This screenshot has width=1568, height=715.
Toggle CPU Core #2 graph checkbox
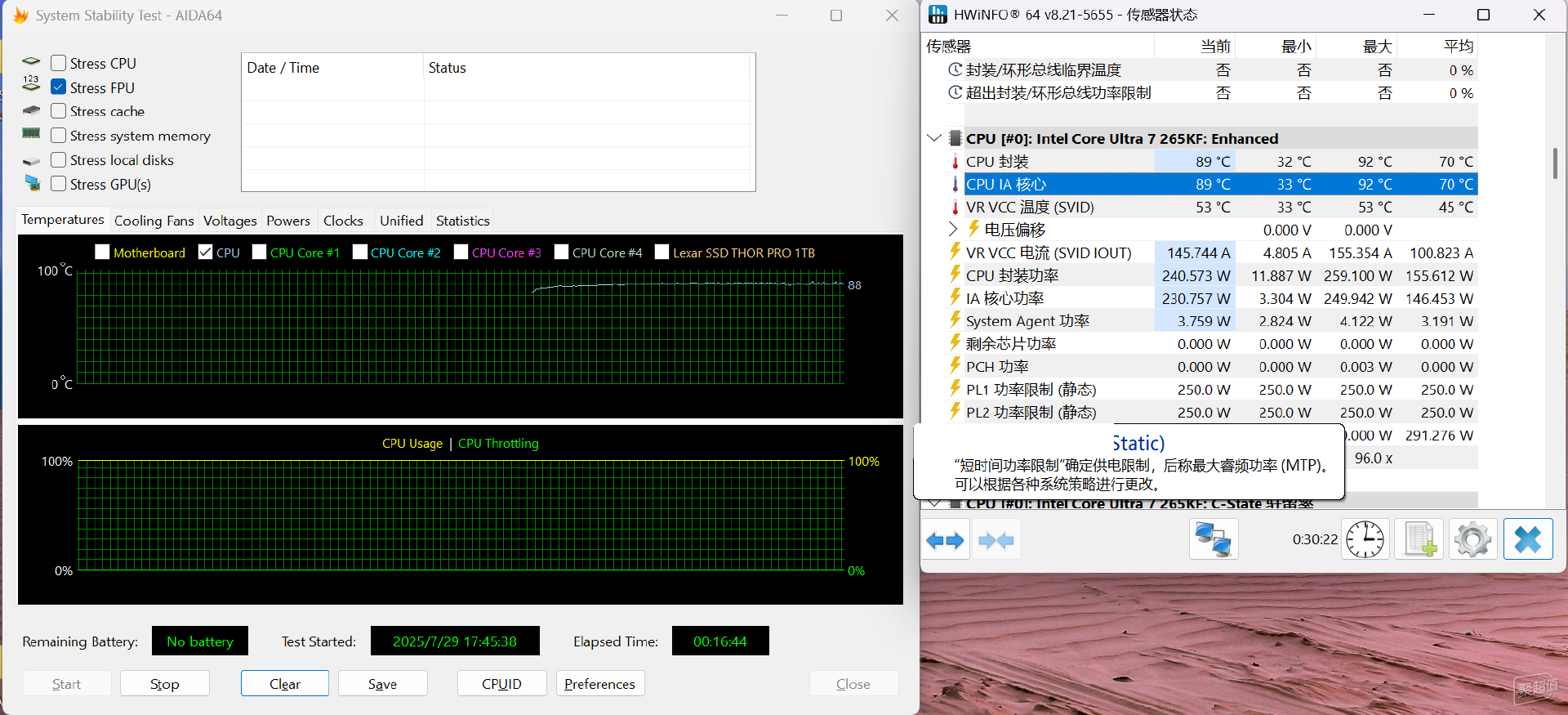click(359, 252)
